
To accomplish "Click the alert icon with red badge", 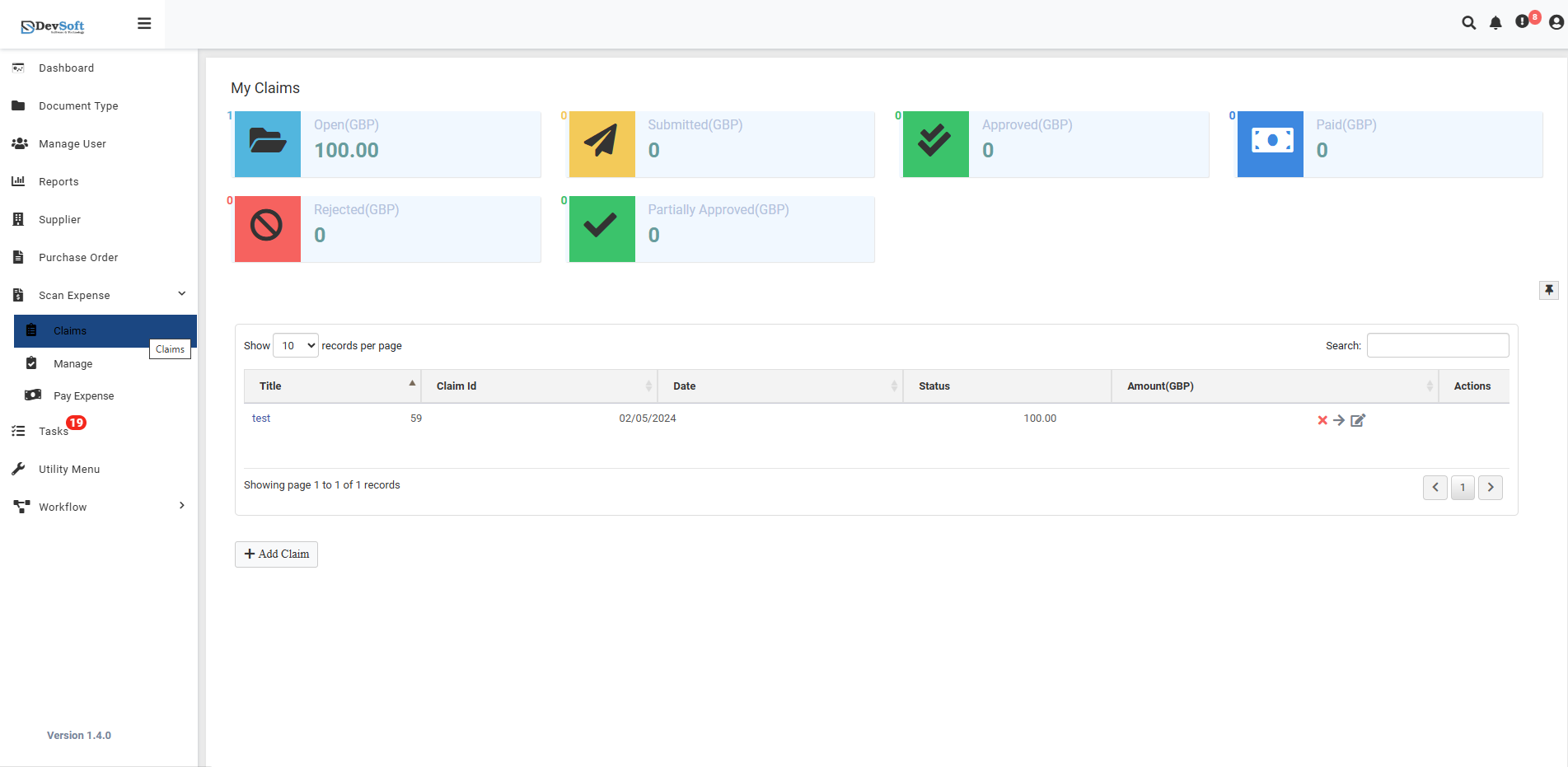I will click(1523, 21).
